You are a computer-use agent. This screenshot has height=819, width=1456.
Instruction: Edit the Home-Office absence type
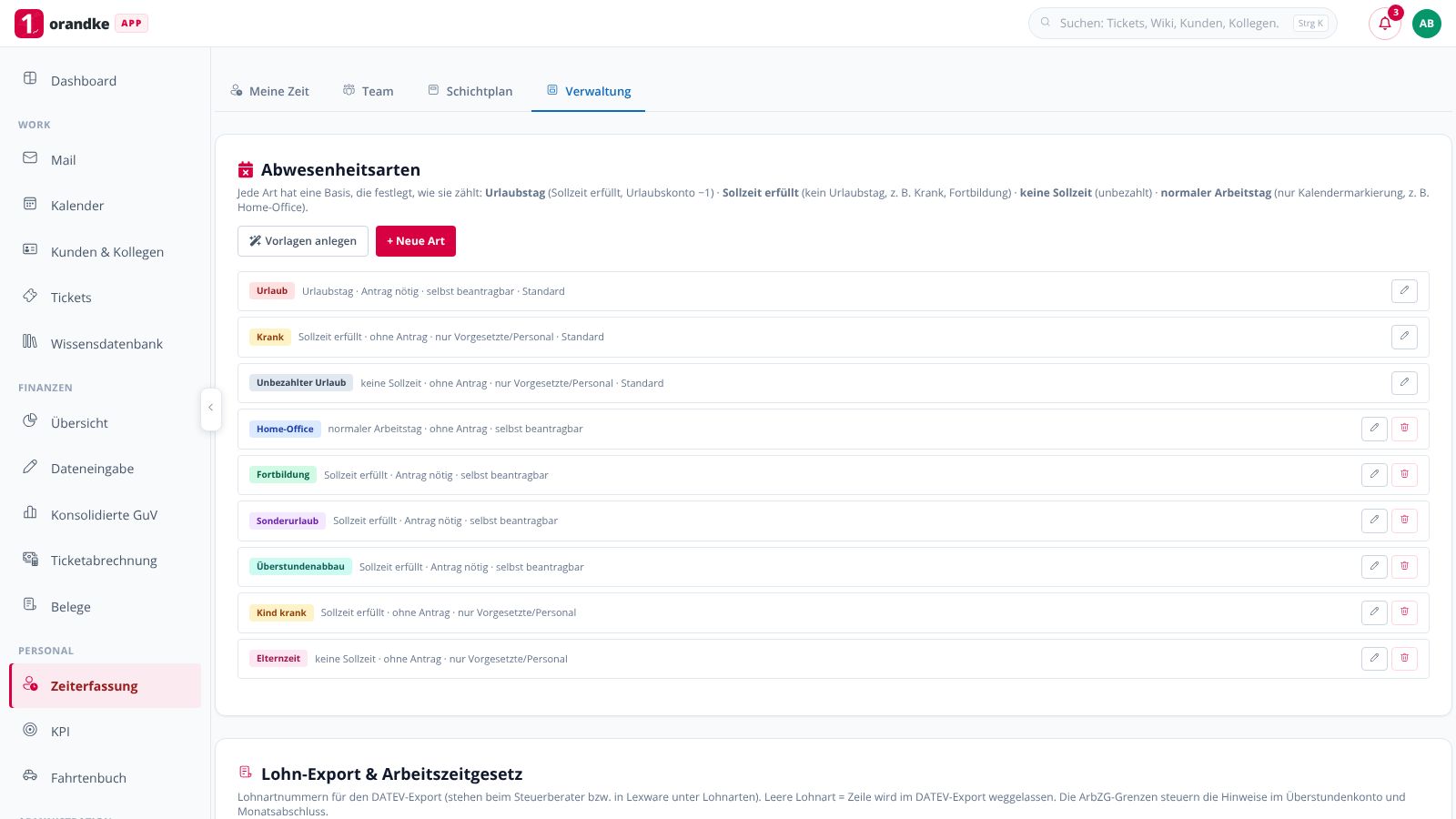(1374, 429)
